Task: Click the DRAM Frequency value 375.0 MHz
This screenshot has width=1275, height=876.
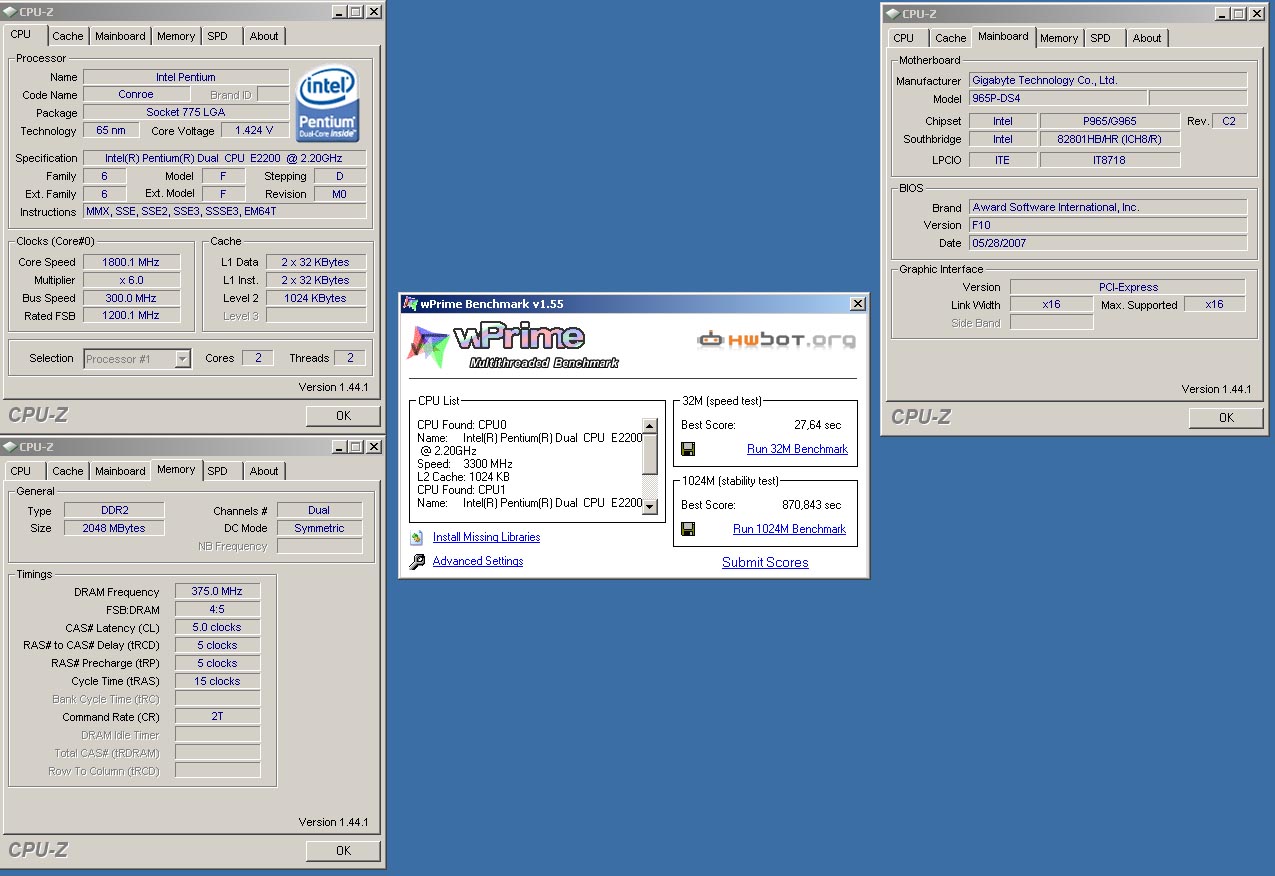Action: click(217, 592)
